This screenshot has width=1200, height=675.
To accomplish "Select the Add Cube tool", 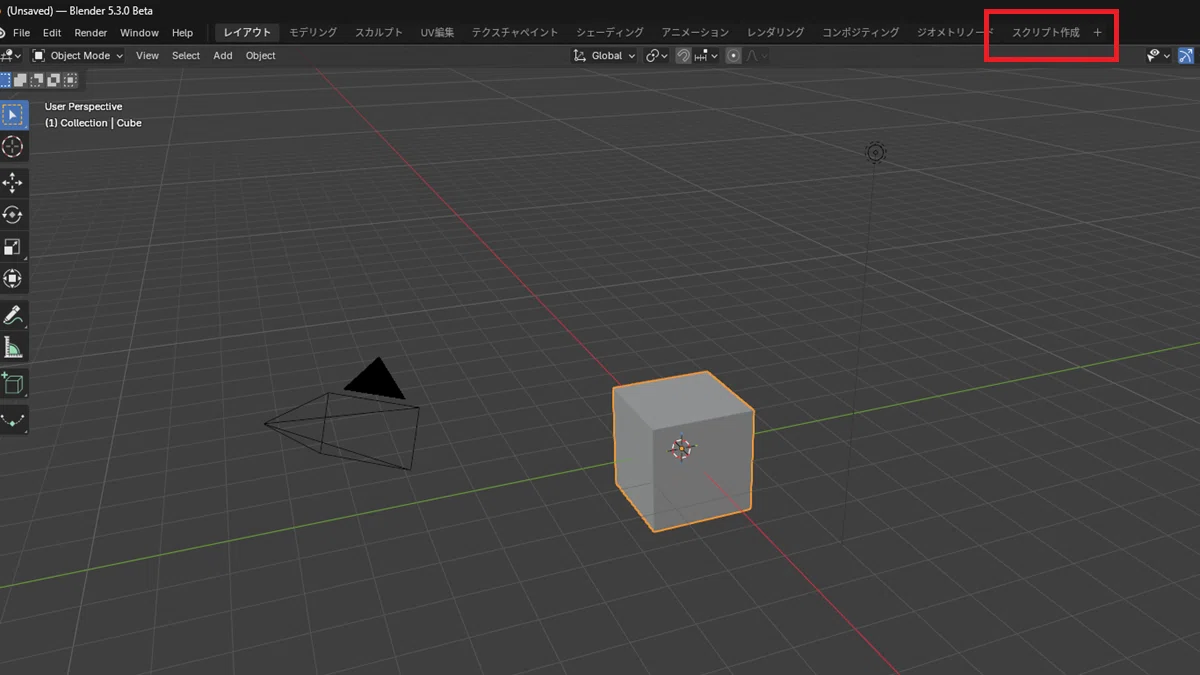I will tap(13, 383).
